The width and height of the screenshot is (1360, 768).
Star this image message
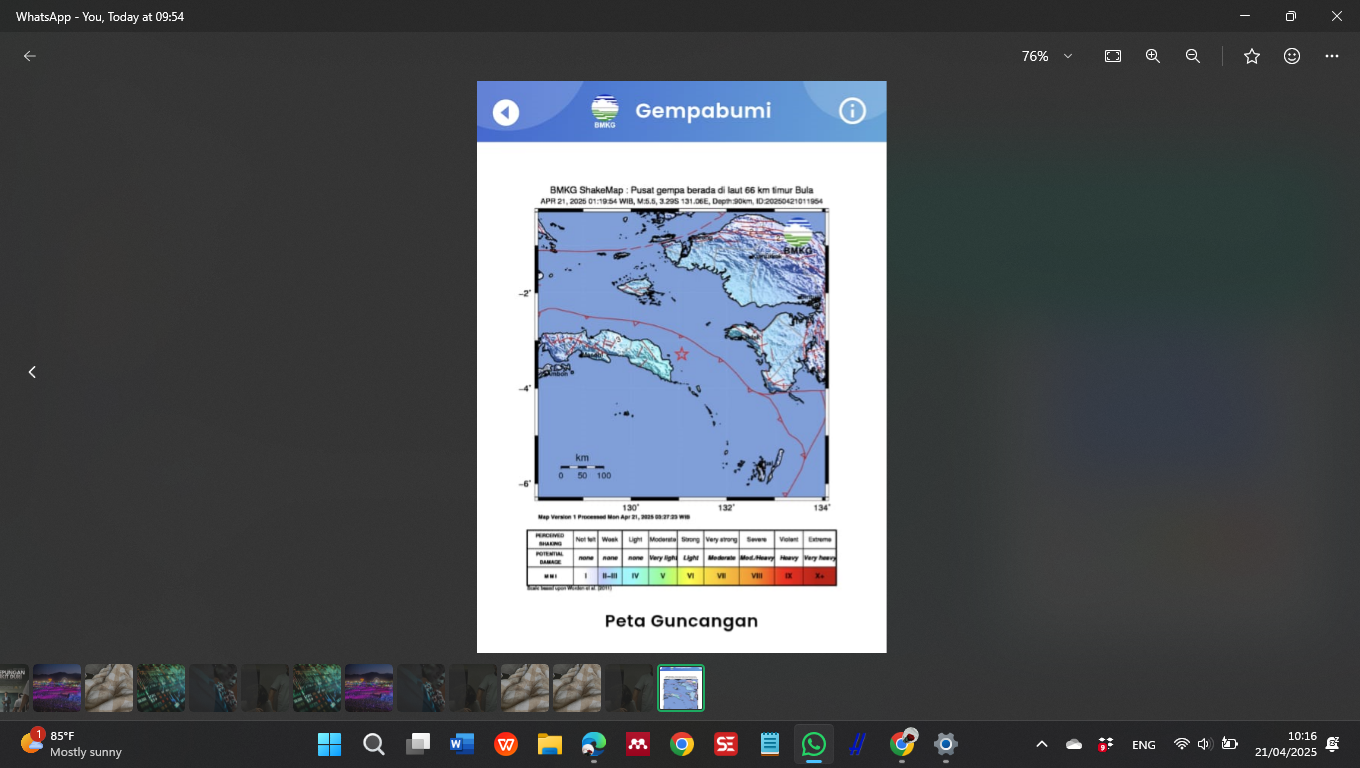tap(1252, 56)
